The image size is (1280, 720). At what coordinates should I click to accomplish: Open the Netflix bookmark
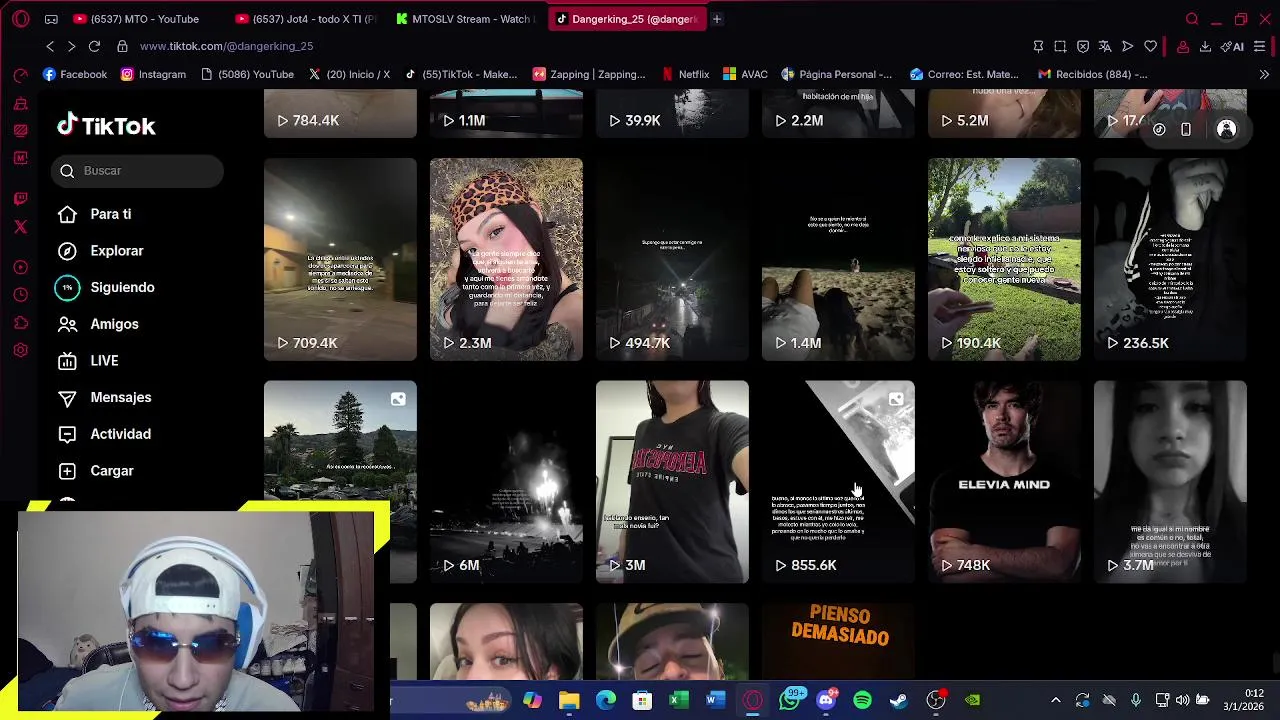[x=685, y=74]
